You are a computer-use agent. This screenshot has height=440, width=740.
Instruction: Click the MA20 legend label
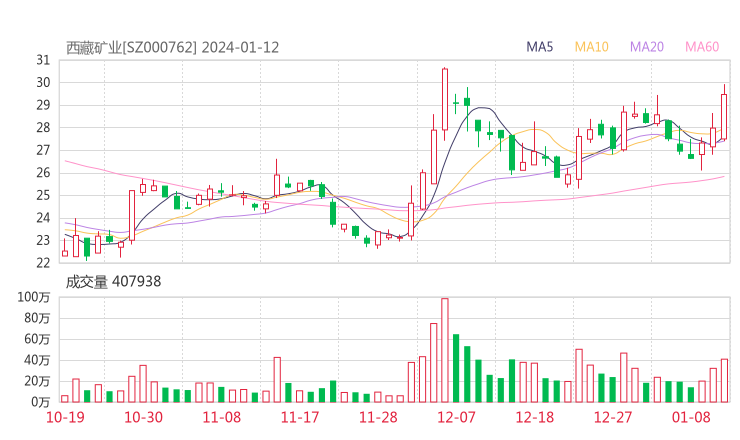pyautogui.click(x=647, y=47)
